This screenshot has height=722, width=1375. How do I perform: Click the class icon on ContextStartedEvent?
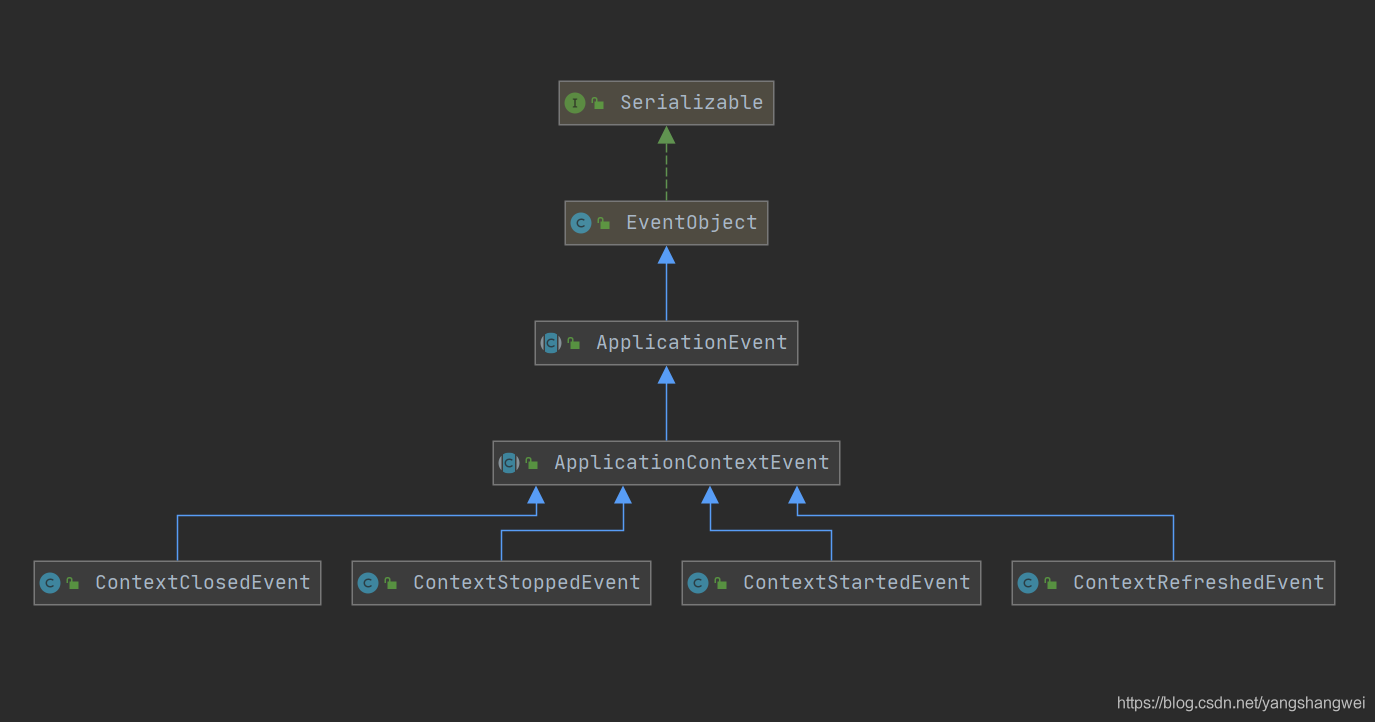[697, 583]
